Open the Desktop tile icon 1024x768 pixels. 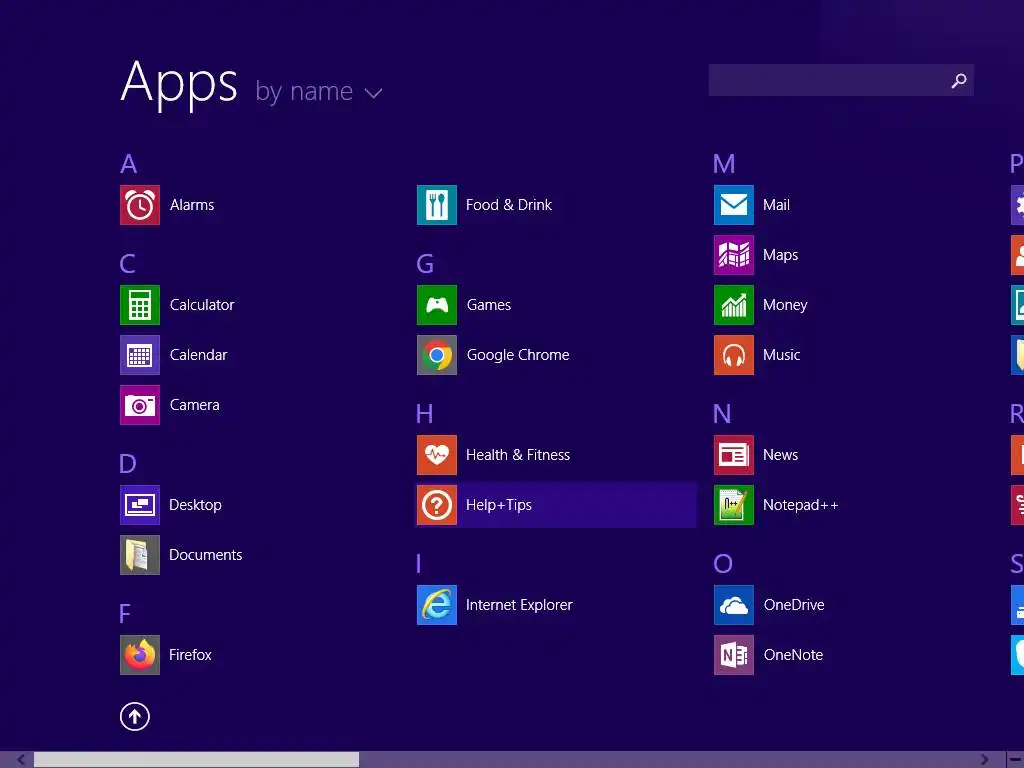[140, 505]
